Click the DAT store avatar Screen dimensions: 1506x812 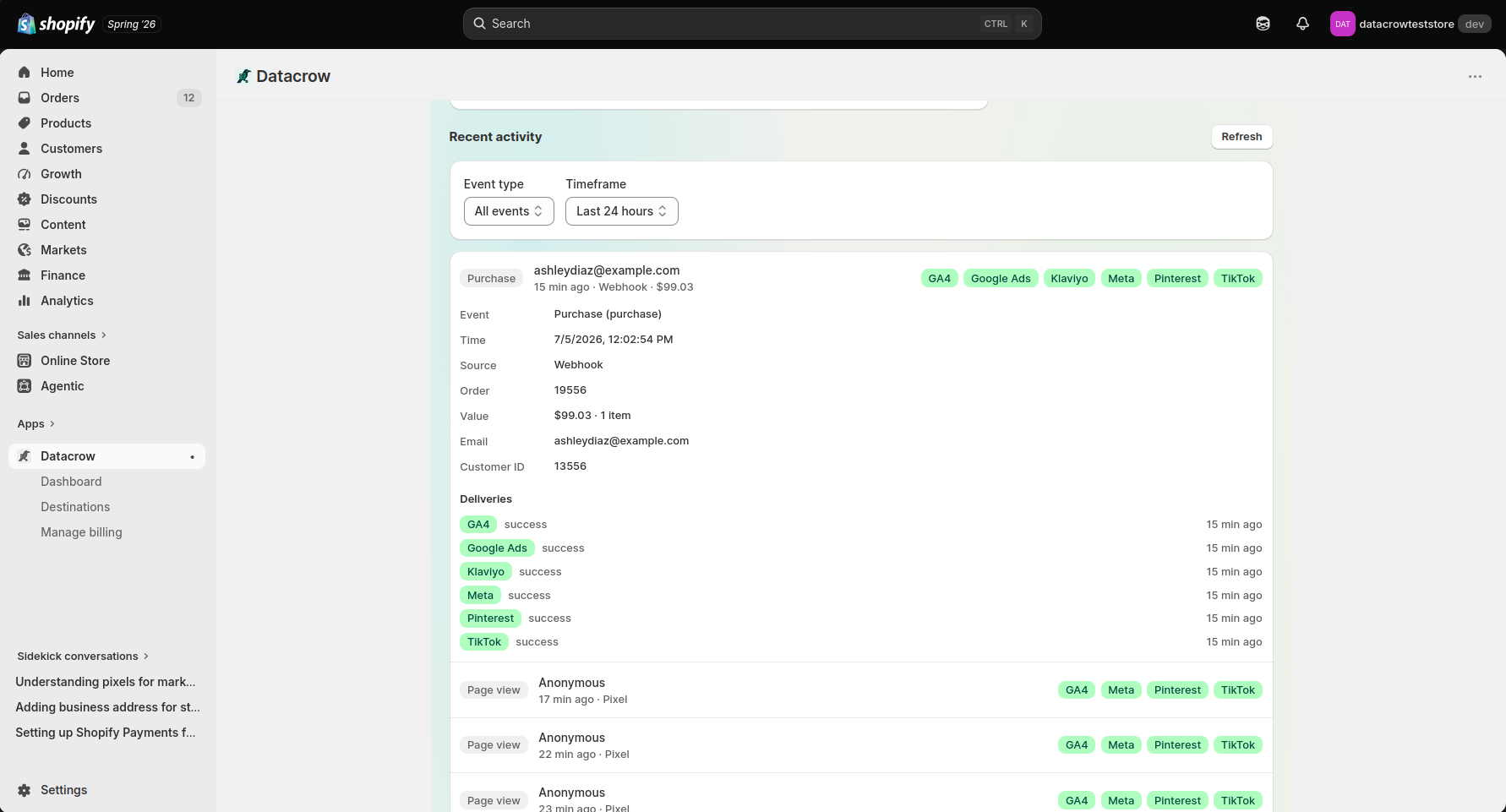(x=1342, y=24)
